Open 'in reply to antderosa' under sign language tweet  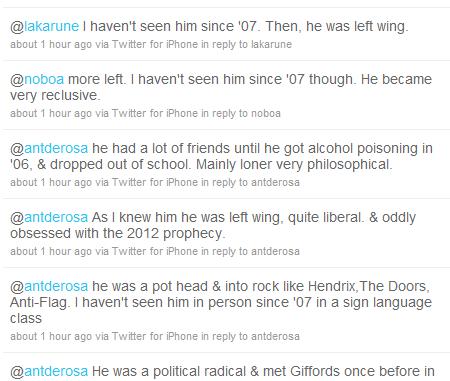pos(250,336)
